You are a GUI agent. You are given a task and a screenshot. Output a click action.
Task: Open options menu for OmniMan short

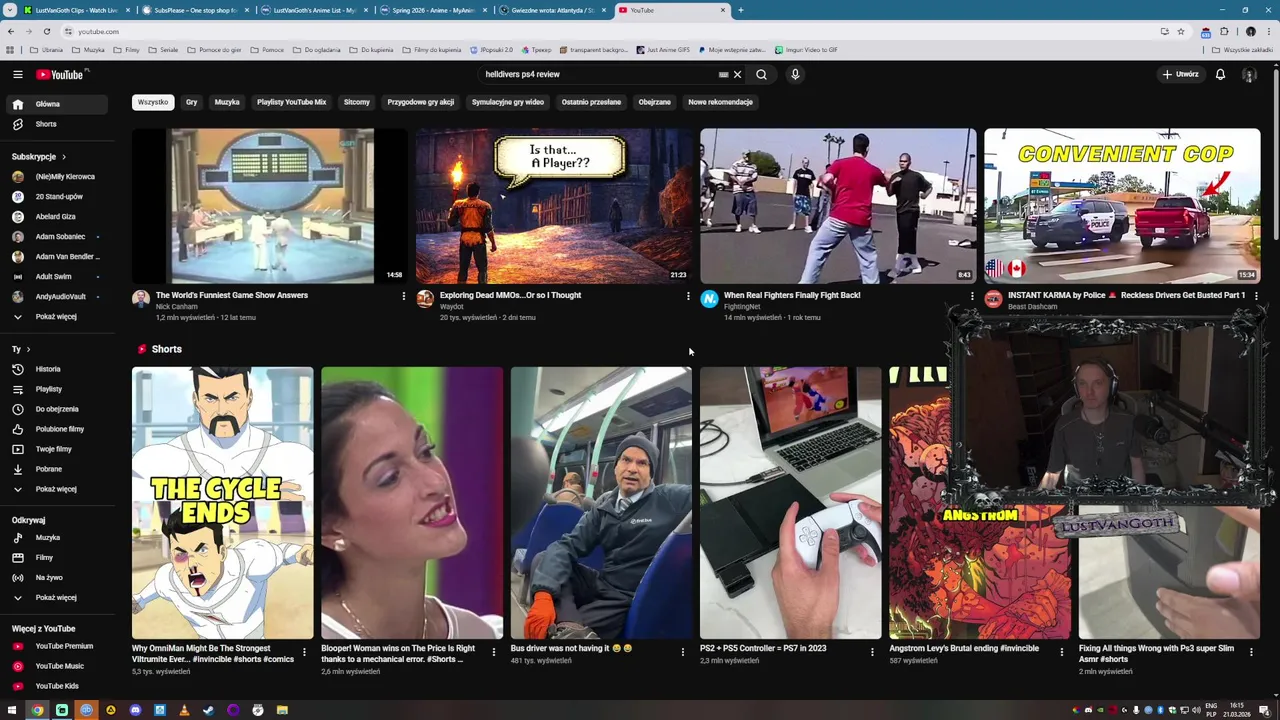(x=304, y=652)
